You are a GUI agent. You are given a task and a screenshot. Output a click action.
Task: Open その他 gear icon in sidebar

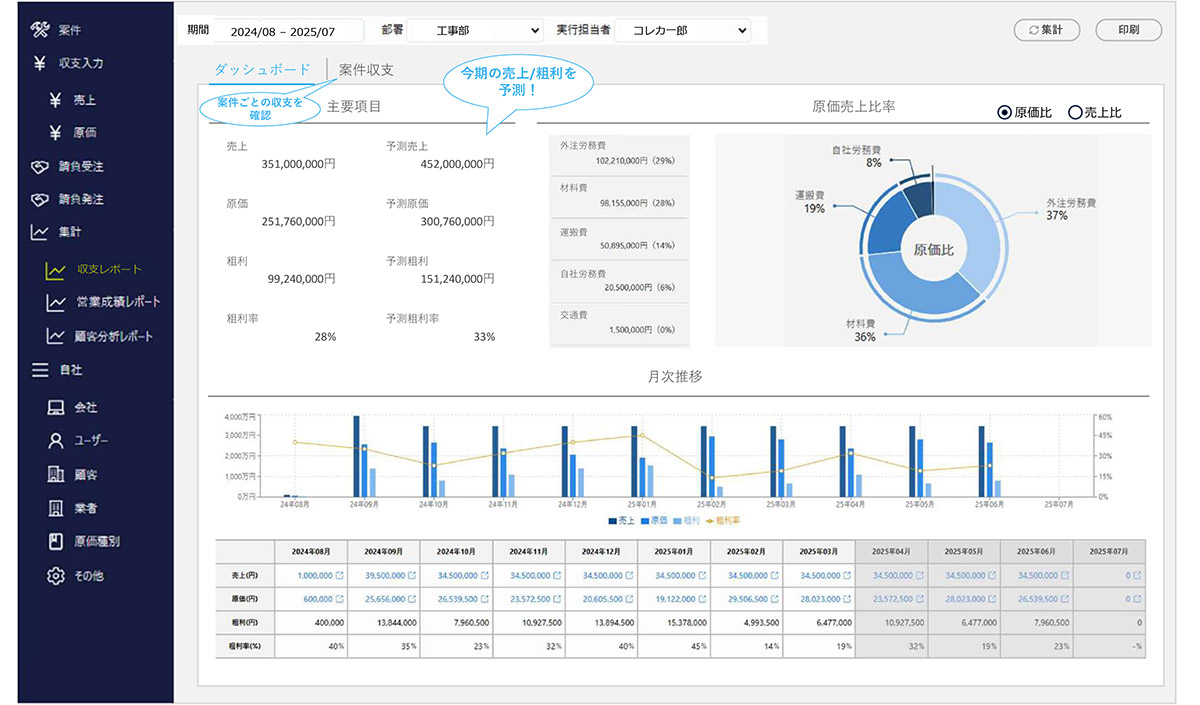click(x=56, y=576)
